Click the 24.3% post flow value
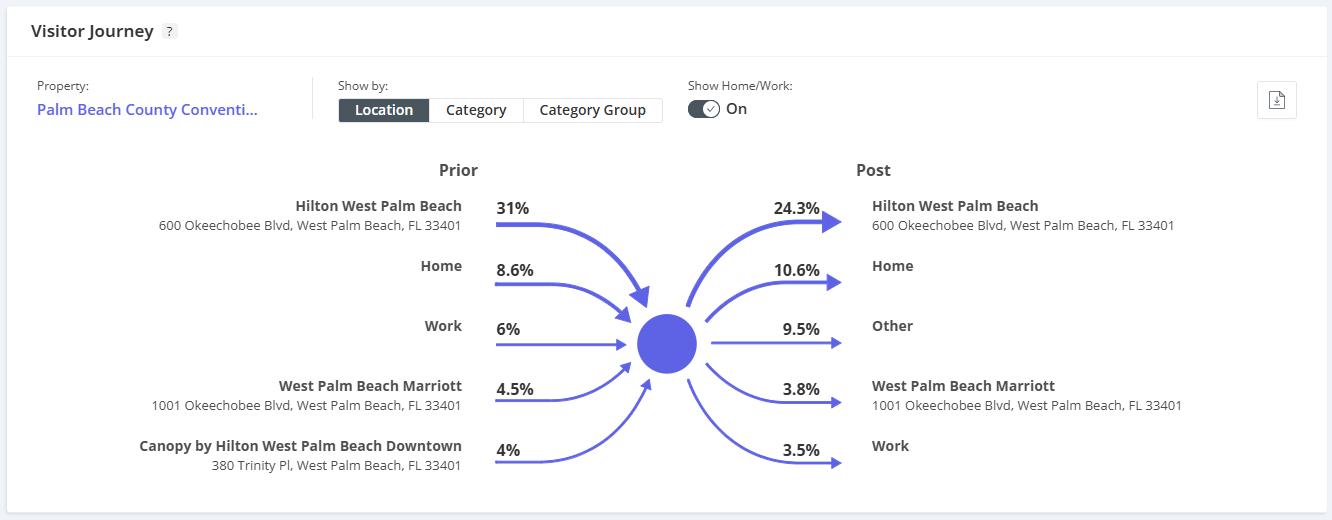 [x=796, y=209]
